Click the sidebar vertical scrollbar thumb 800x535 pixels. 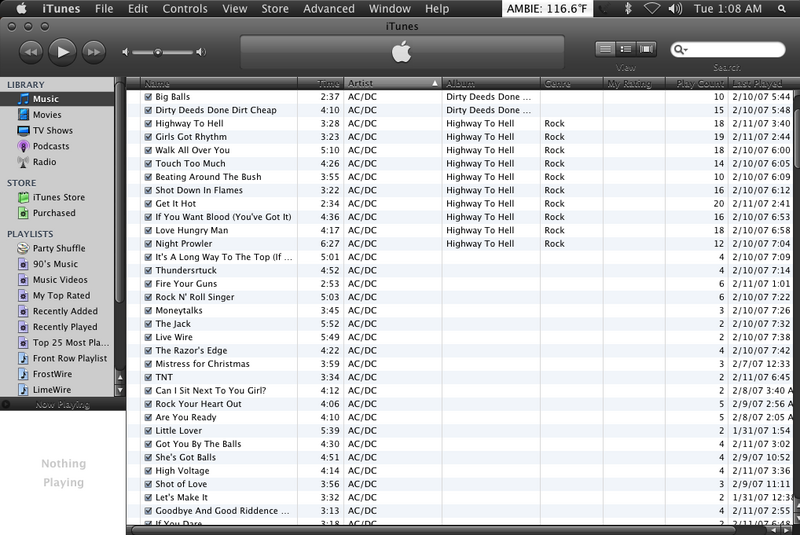click(x=119, y=191)
